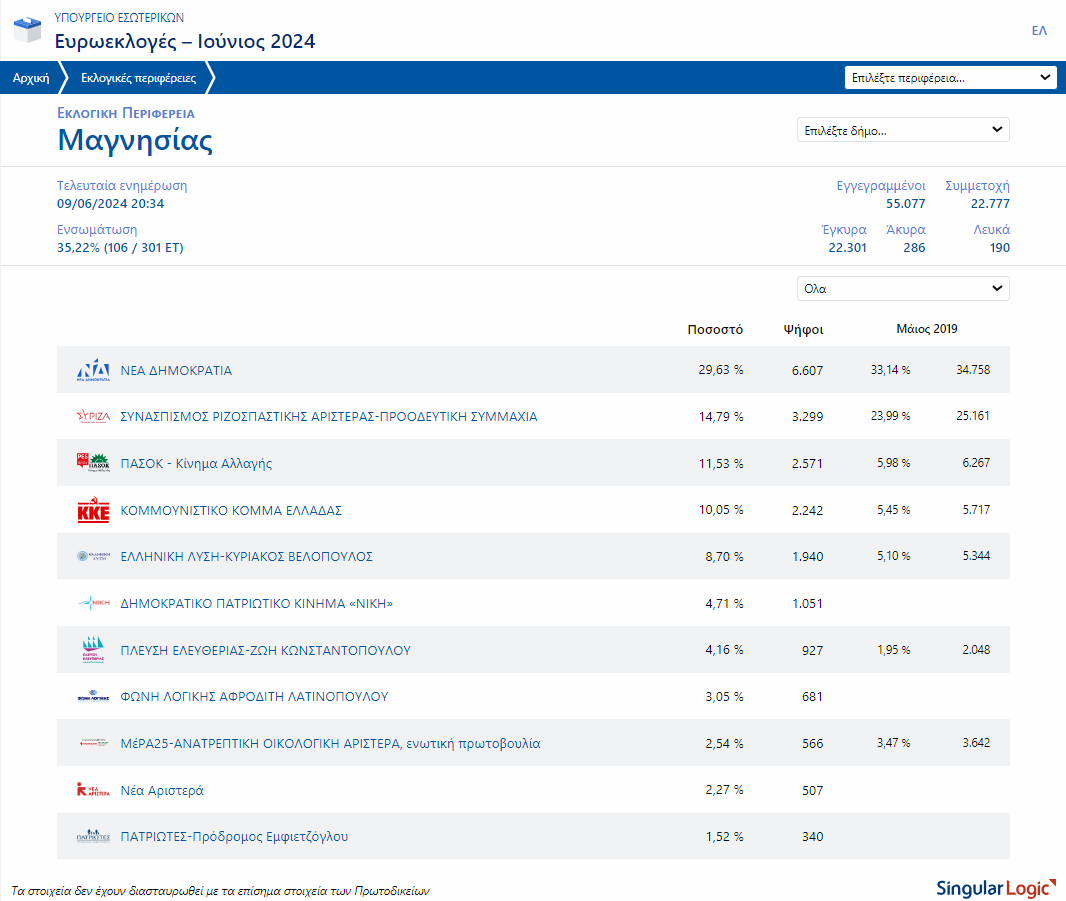Image resolution: width=1066 pixels, height=901 pixels.
Task: Click the Elliniki Lysi party logo
Action: [93, 556]
